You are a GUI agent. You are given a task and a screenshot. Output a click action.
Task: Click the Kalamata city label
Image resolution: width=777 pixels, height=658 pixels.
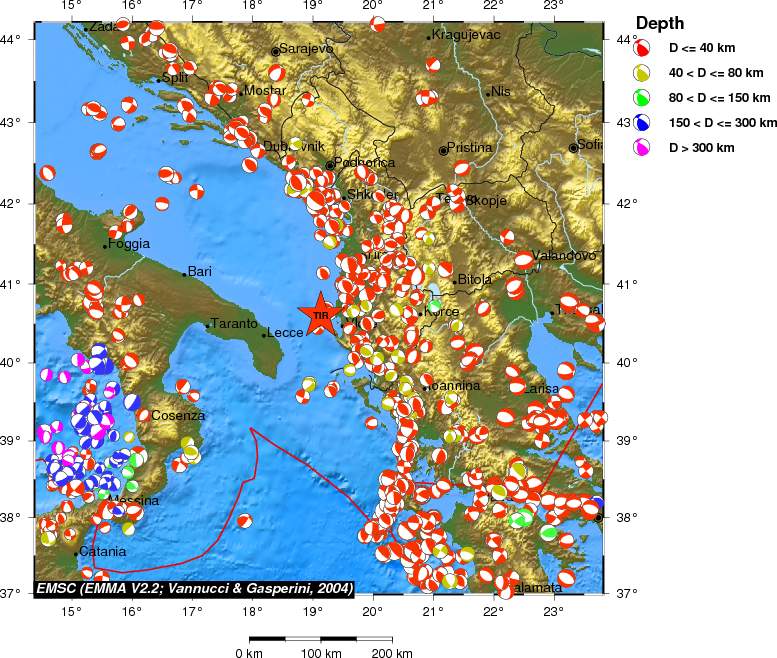pyautogui.click(x=535, y=588)
